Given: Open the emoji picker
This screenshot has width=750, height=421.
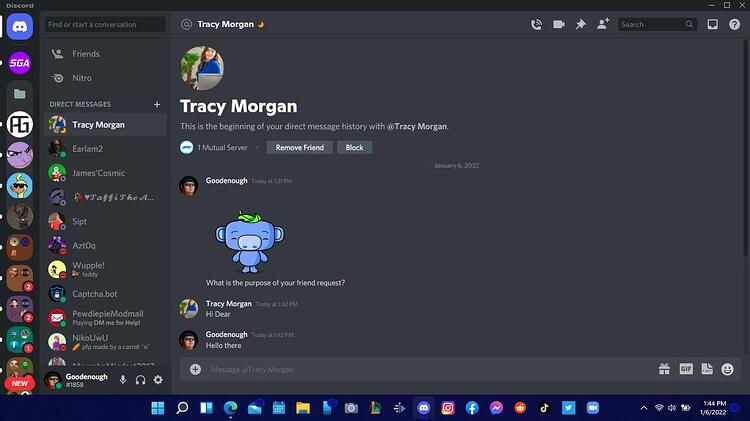Looking at the screenshot, I should 727,369.
